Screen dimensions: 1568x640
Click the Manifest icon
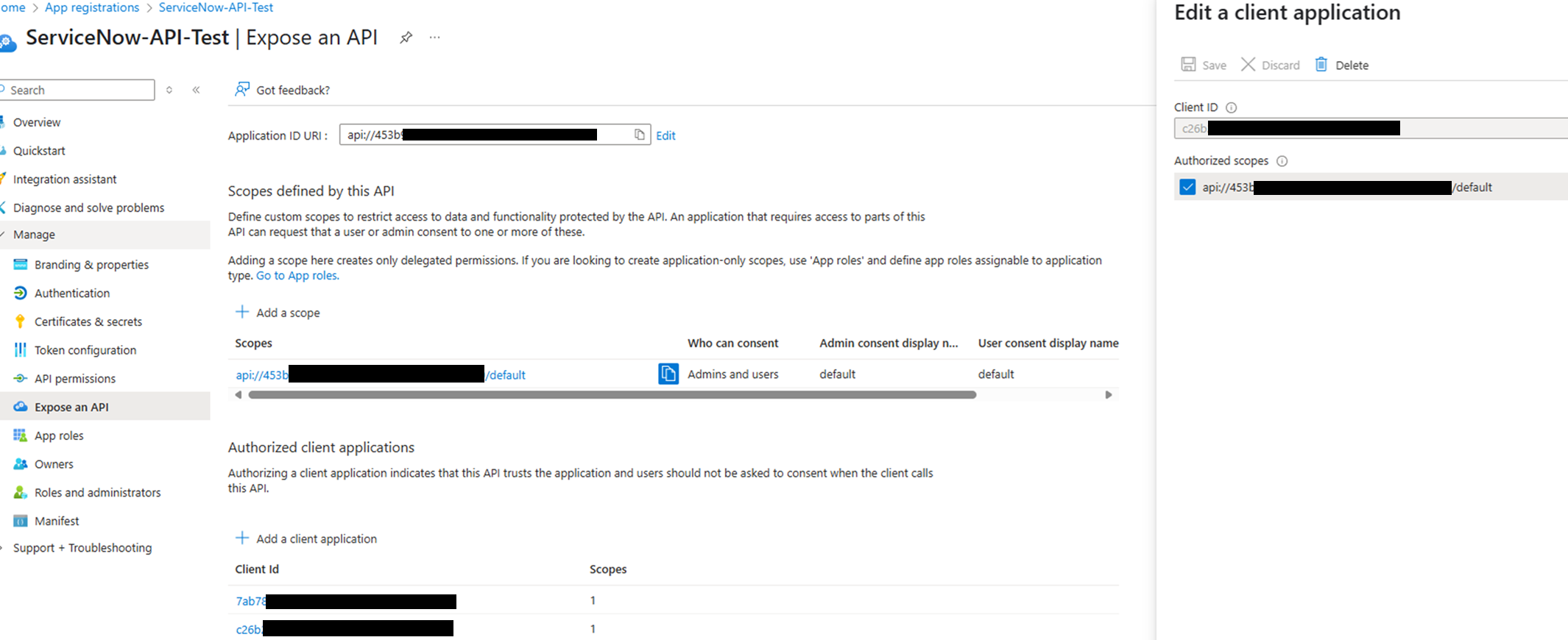[x=21, y=521]
